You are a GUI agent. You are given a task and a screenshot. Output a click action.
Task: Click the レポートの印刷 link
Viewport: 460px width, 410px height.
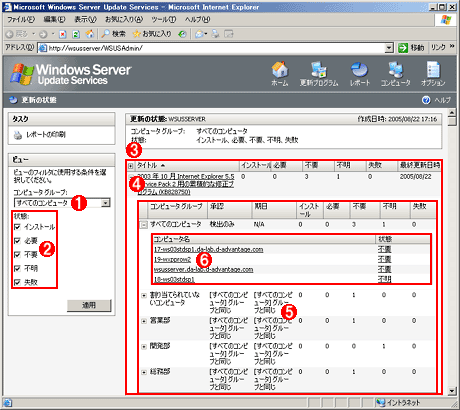(x=46, y=135)
